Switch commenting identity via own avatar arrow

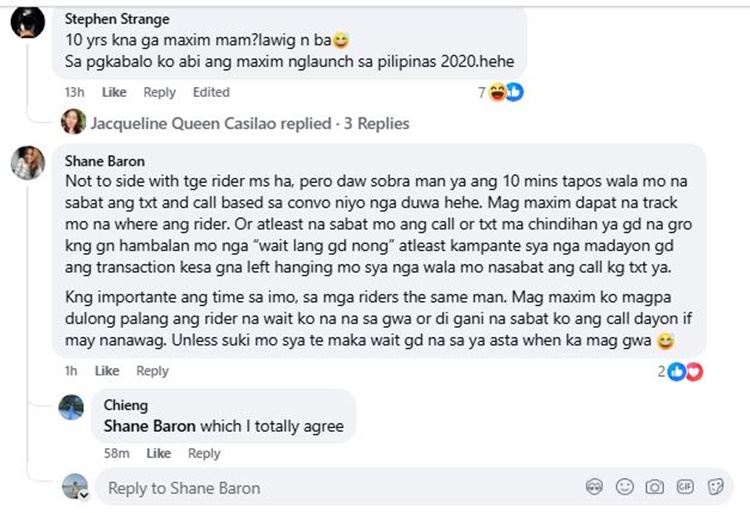[x=84, y=495]
